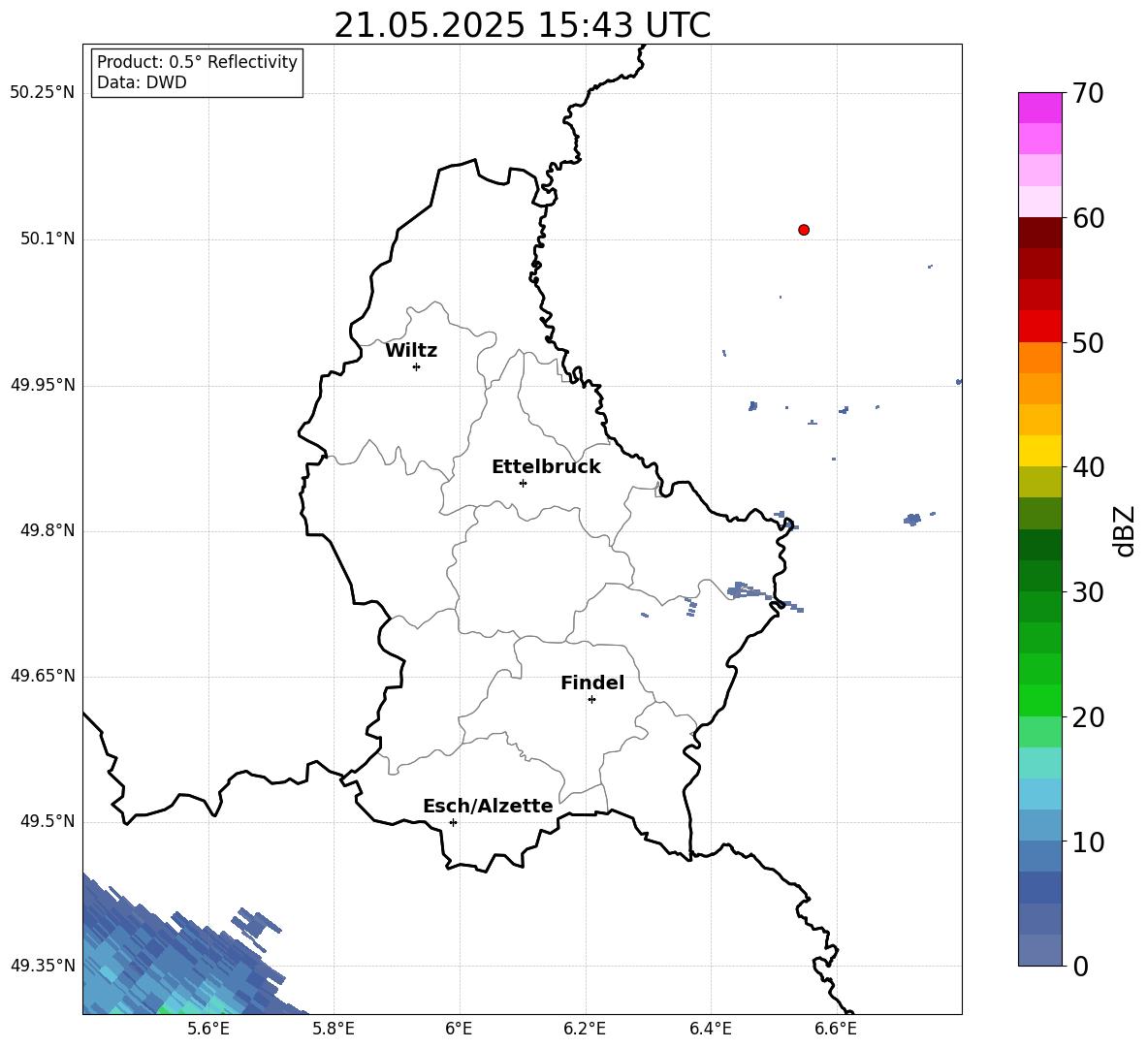Click the 49.8°N latitude label
The image size is (1148, 1048).
48,530
